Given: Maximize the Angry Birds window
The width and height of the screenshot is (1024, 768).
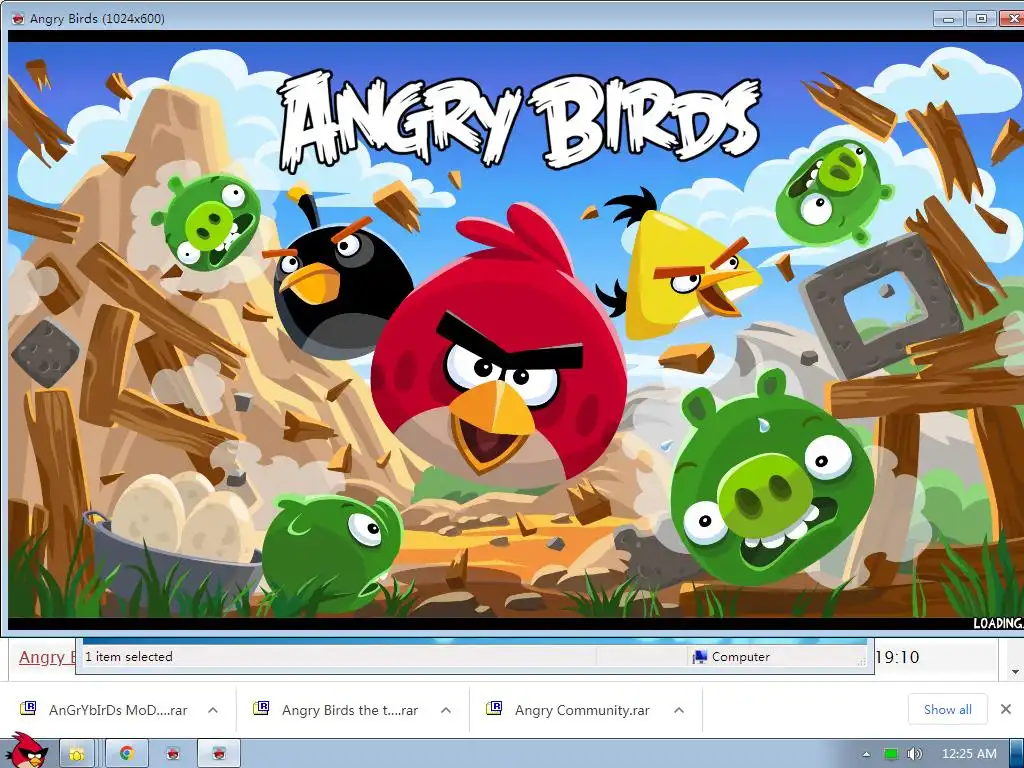Looking at the screenshot, I should point(981,19).
